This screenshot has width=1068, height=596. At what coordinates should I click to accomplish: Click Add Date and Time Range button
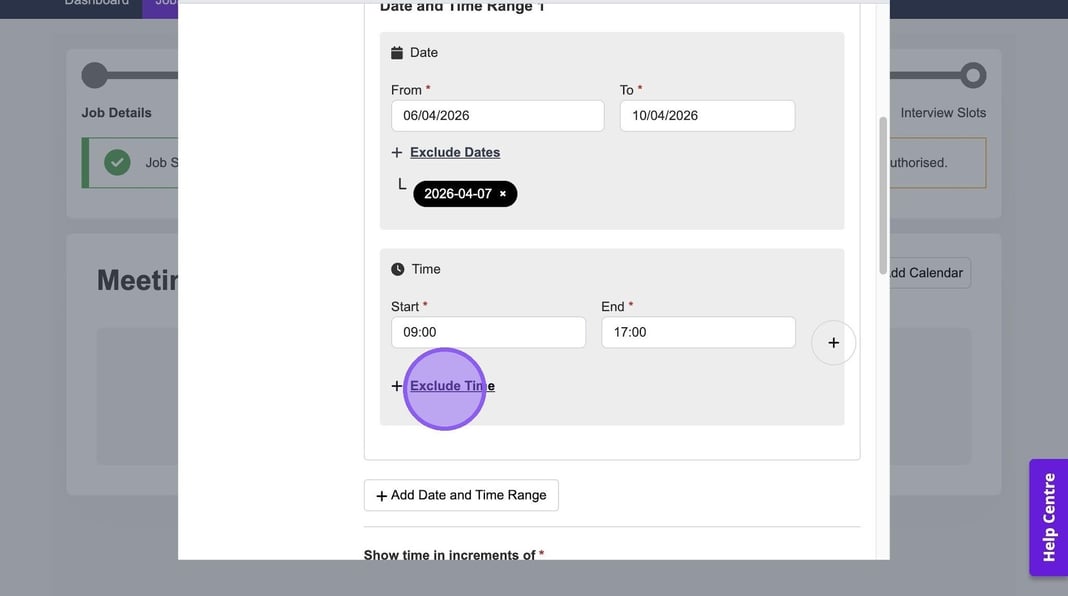pos(461,495)
